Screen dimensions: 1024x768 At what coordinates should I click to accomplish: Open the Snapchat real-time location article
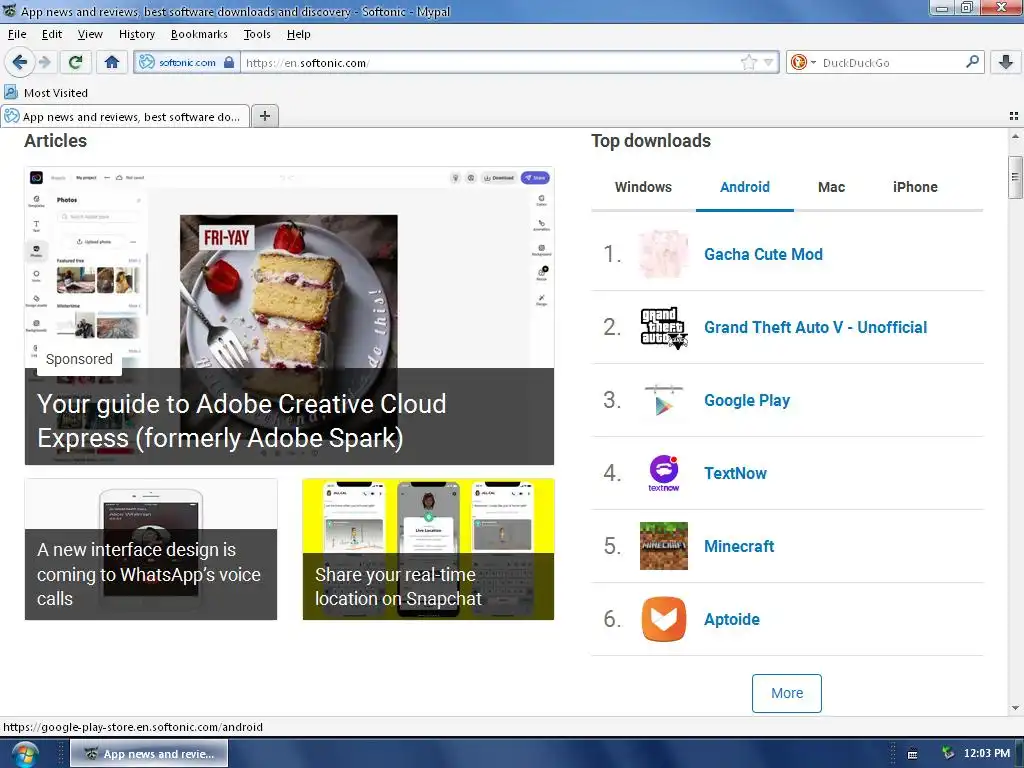coord(428,549)
